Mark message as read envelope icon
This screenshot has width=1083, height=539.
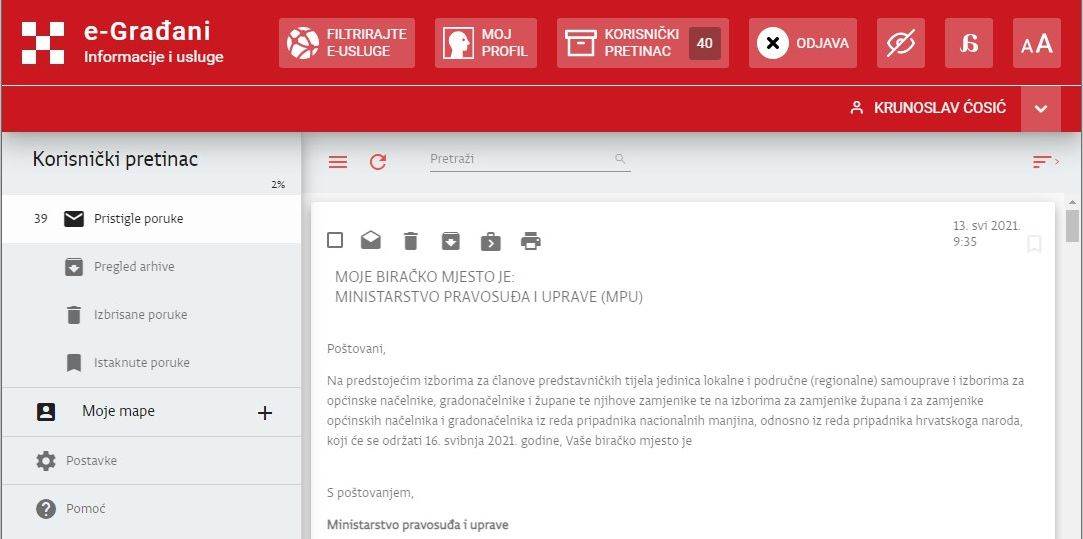tap(371, 240)
